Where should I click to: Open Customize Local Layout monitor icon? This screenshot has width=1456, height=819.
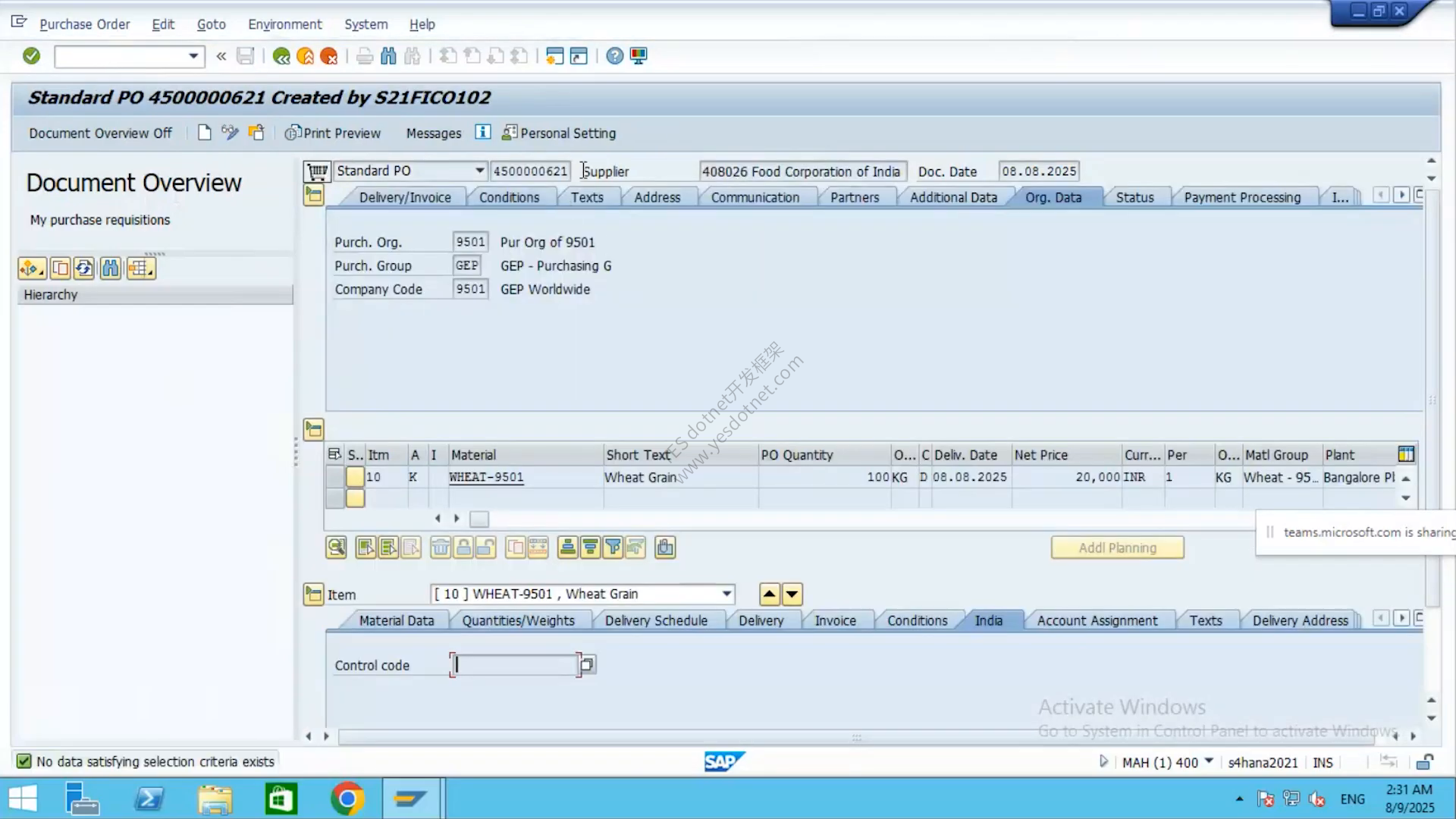point(639,56)
